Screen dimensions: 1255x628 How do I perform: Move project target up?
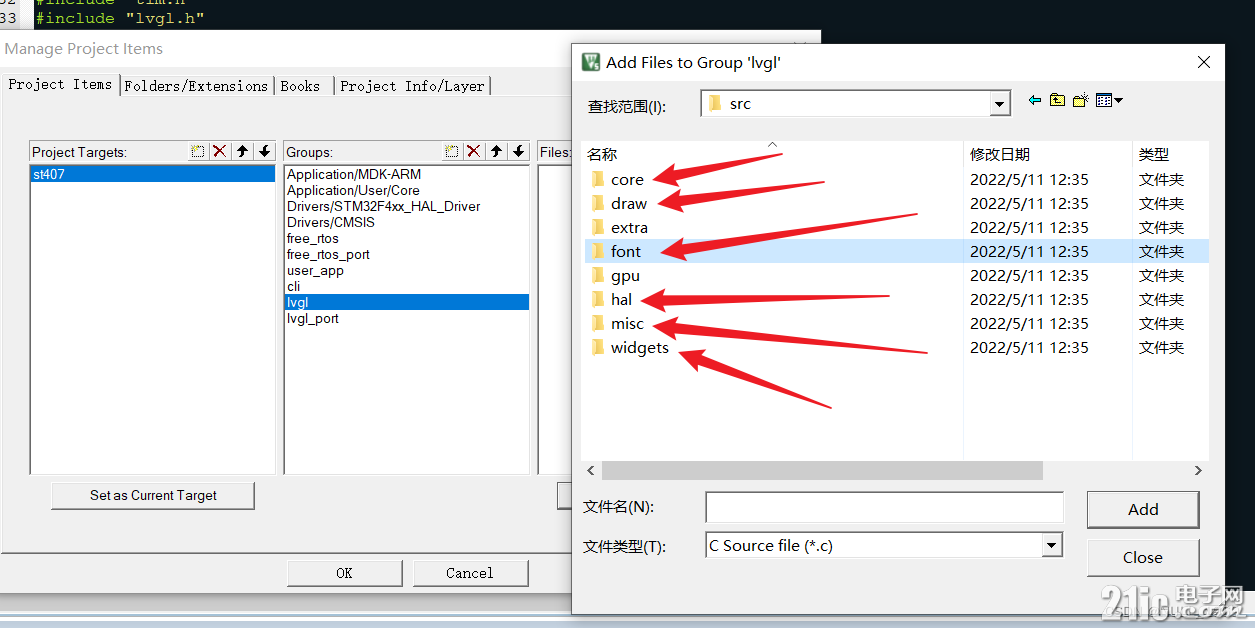243,151
